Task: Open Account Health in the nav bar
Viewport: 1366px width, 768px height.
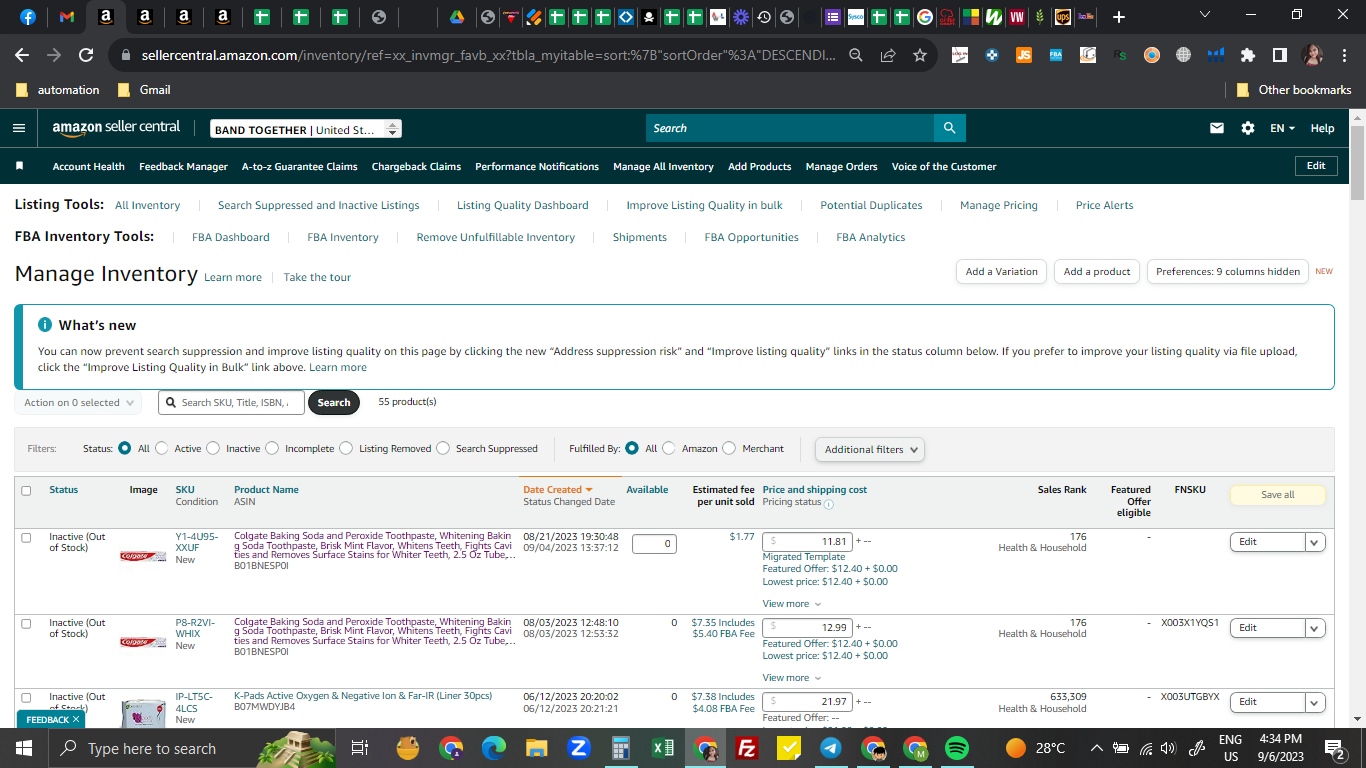Action: (x=89, y=167)
